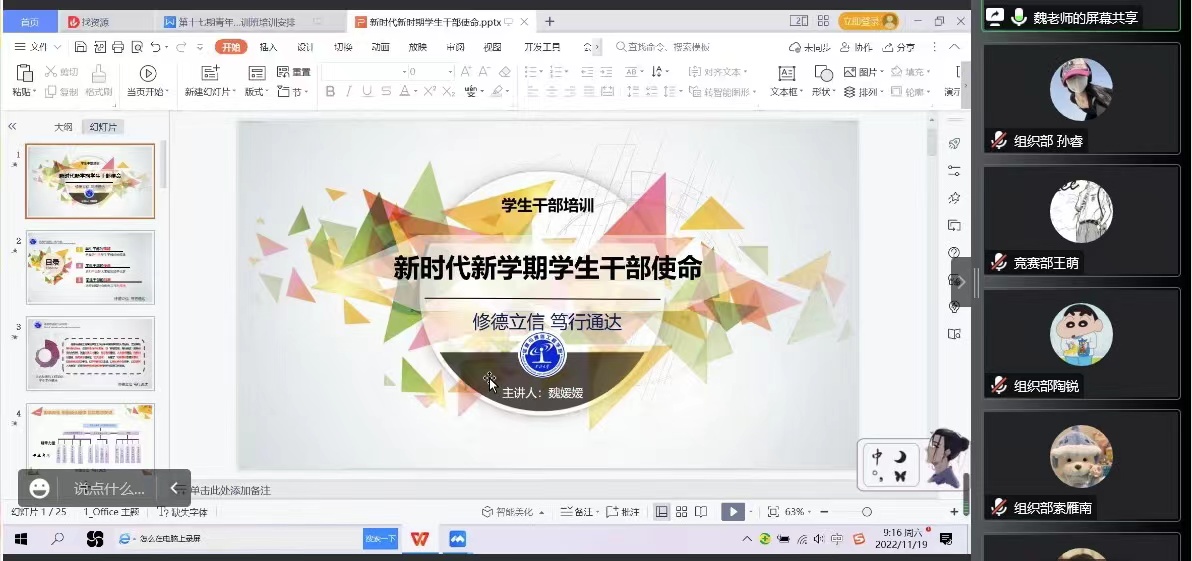Switch to the 大纲 outline tab
The height and width of the screenshot is (561, 1192).
pyautogui.click(x=63, y=127)
